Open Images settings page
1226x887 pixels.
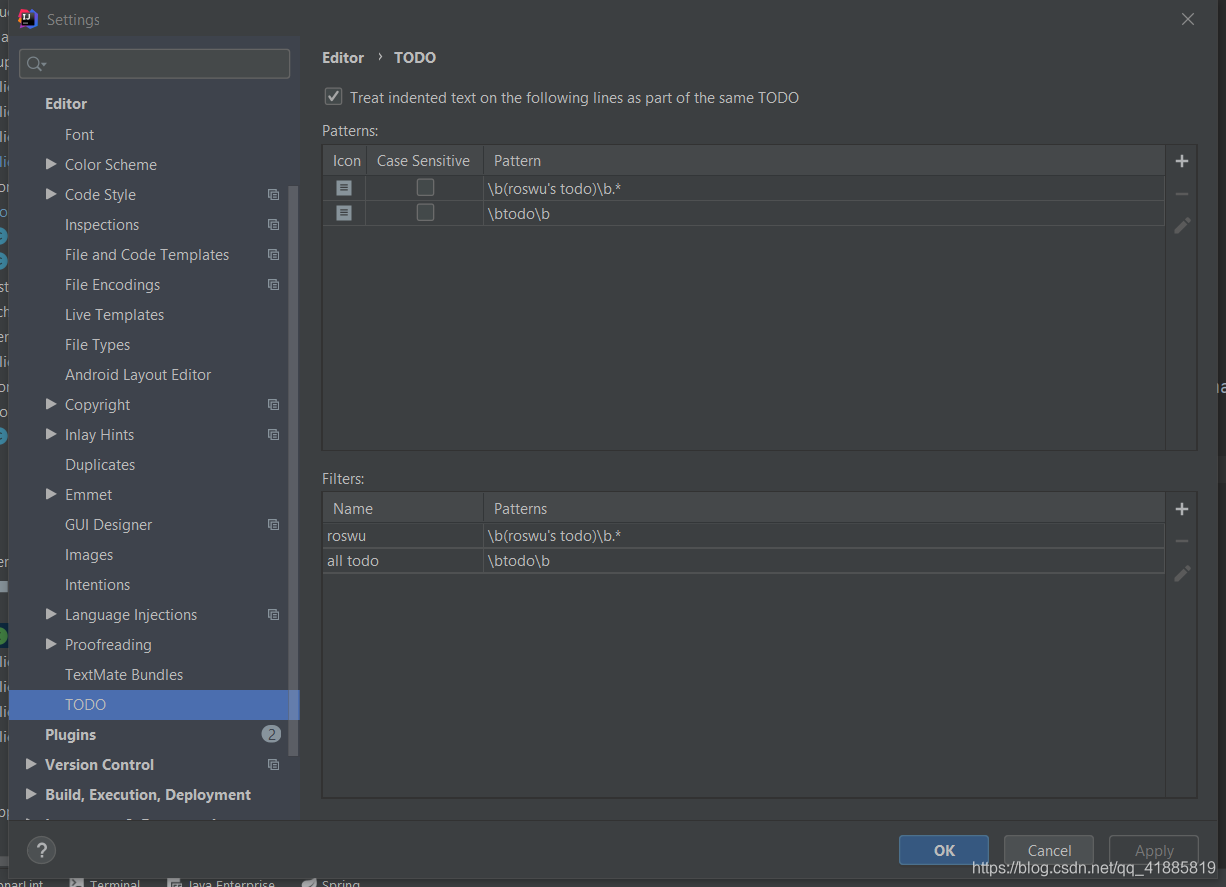[x=89, y=555]
